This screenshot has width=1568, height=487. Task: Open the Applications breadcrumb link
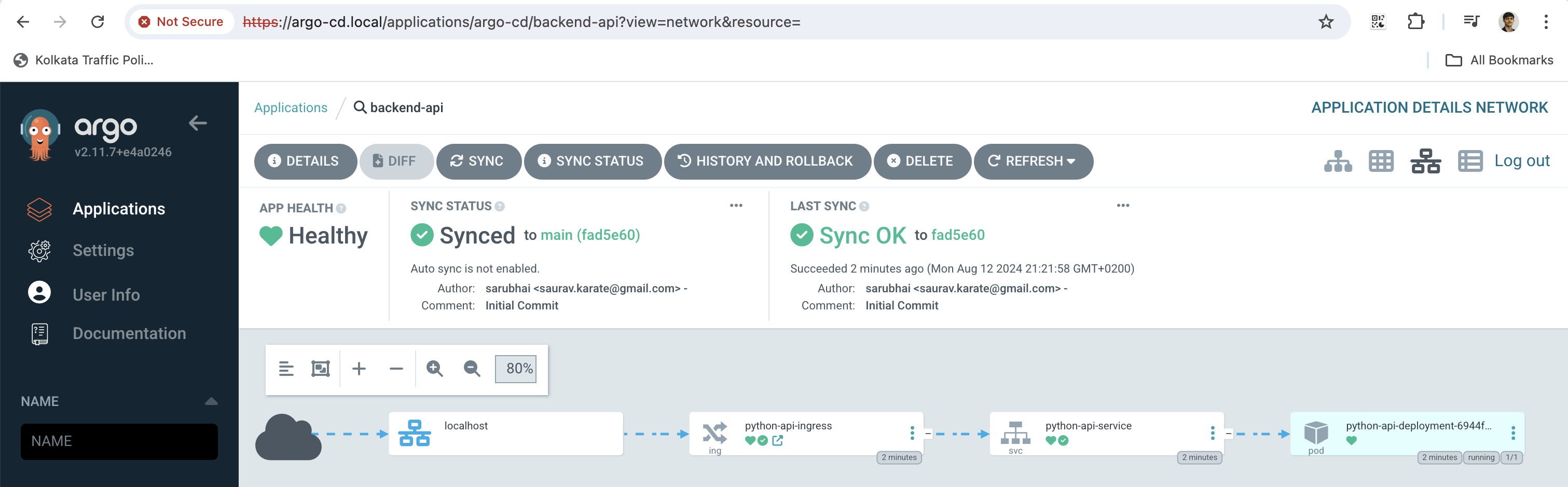point(291,108)
